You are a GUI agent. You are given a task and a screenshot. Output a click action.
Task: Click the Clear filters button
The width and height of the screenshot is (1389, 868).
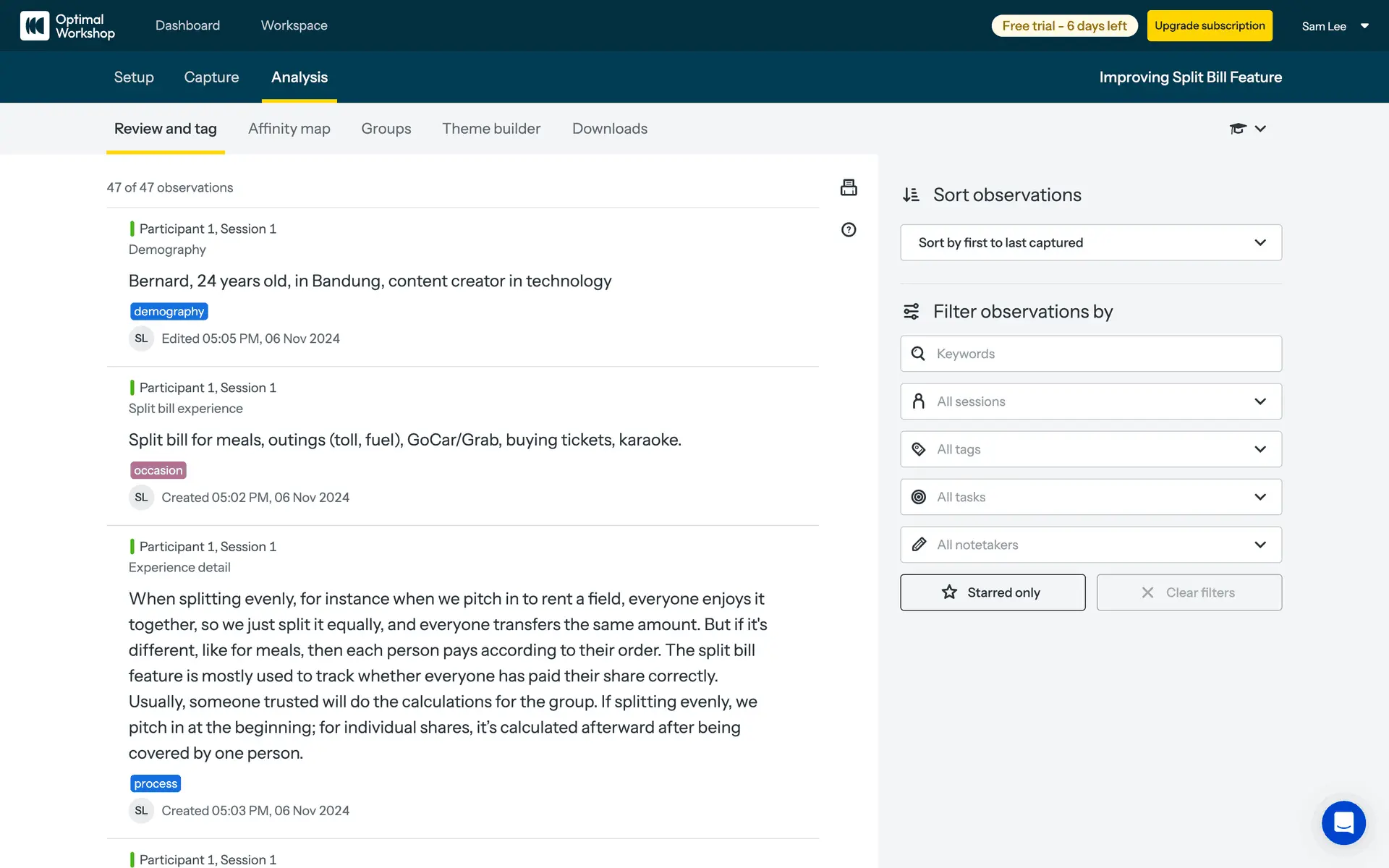pyautogui.click(x=1189, y=592)
